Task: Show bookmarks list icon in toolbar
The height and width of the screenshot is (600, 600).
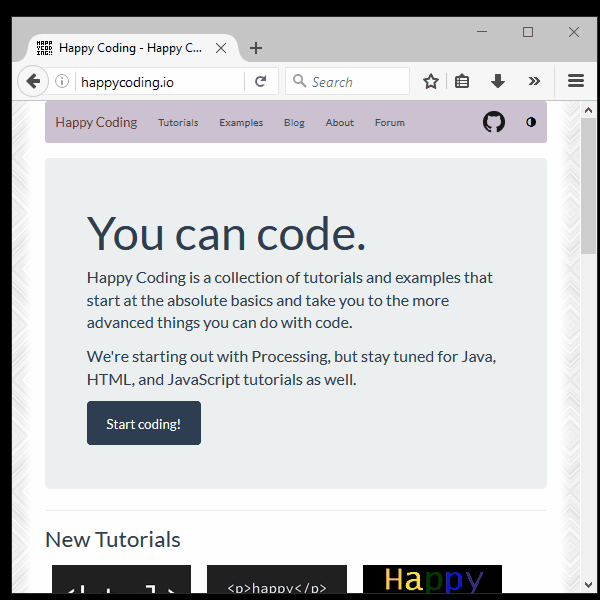Action: [462, 82]
